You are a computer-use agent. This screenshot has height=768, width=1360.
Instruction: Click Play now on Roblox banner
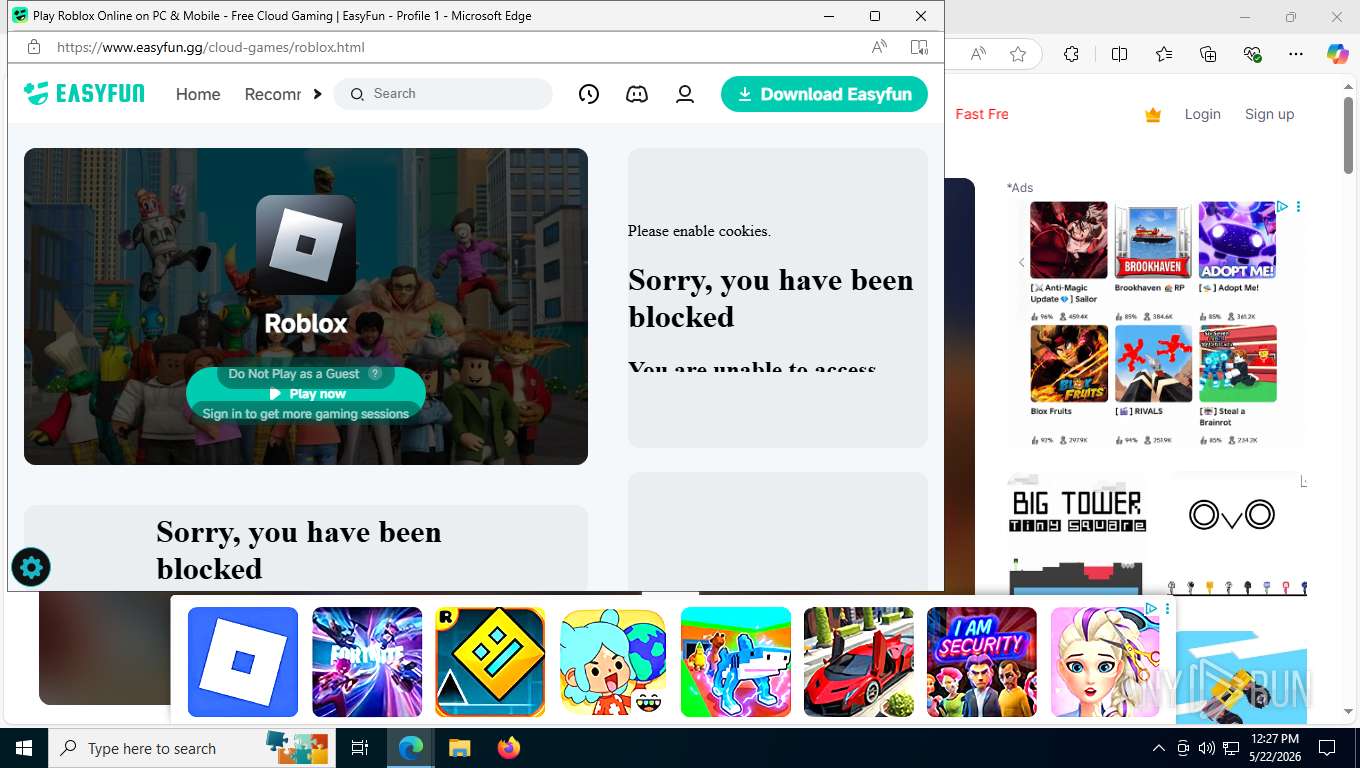(306, 394)
